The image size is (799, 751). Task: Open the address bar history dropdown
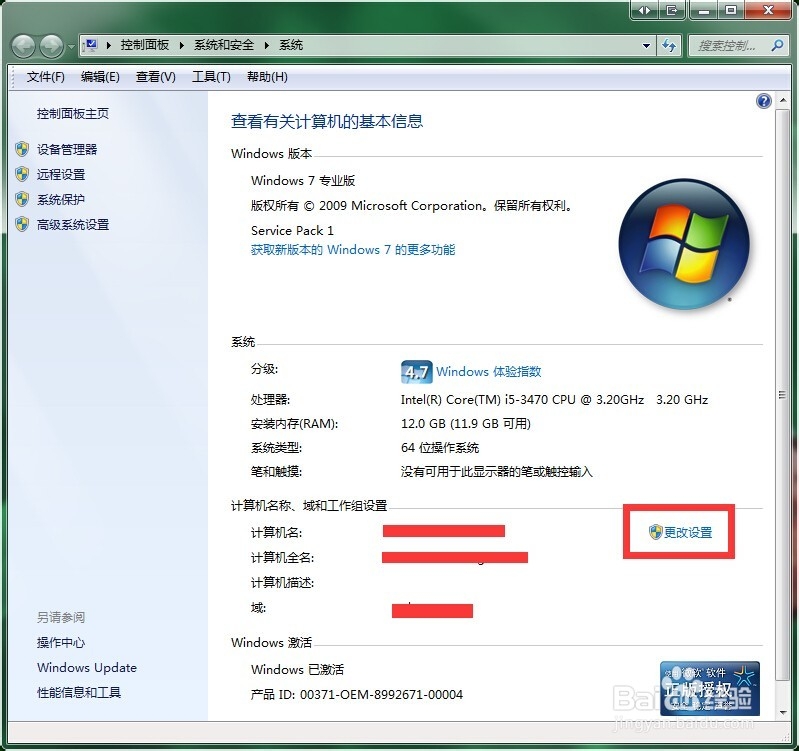click(x=646, y=45)
